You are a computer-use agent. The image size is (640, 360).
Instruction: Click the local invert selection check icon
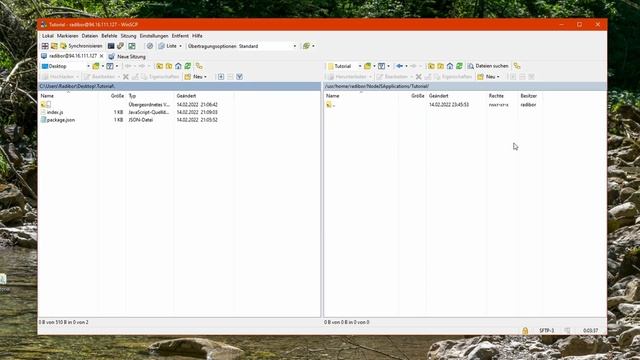coord(240,77)
